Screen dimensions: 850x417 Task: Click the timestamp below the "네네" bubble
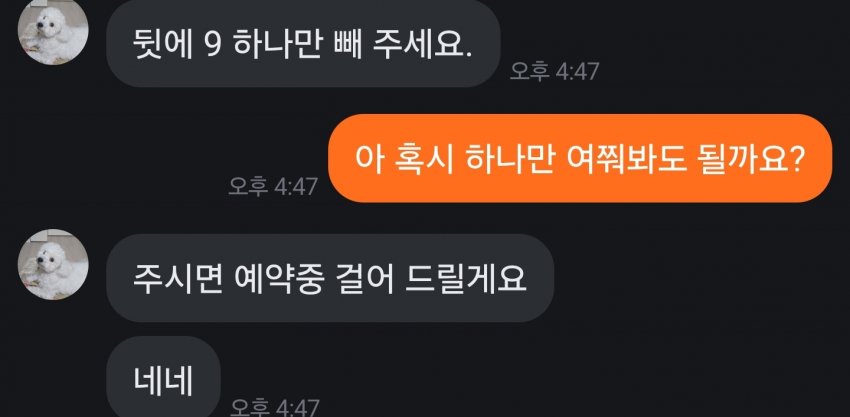coord(274,408)
